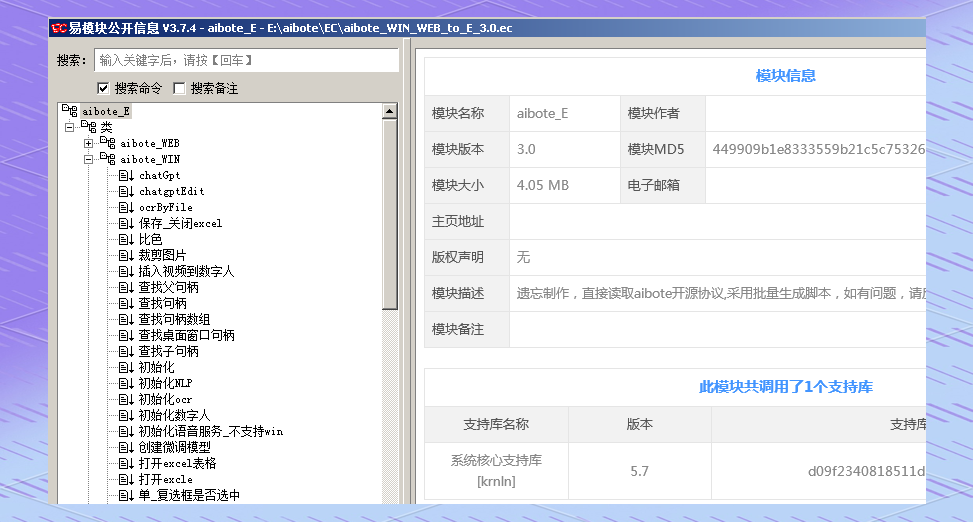973x522 pixels.
Task: Click the 查找桌面窗口句柄 method icon
Action: pyautogui.click(x=127, y=335)
